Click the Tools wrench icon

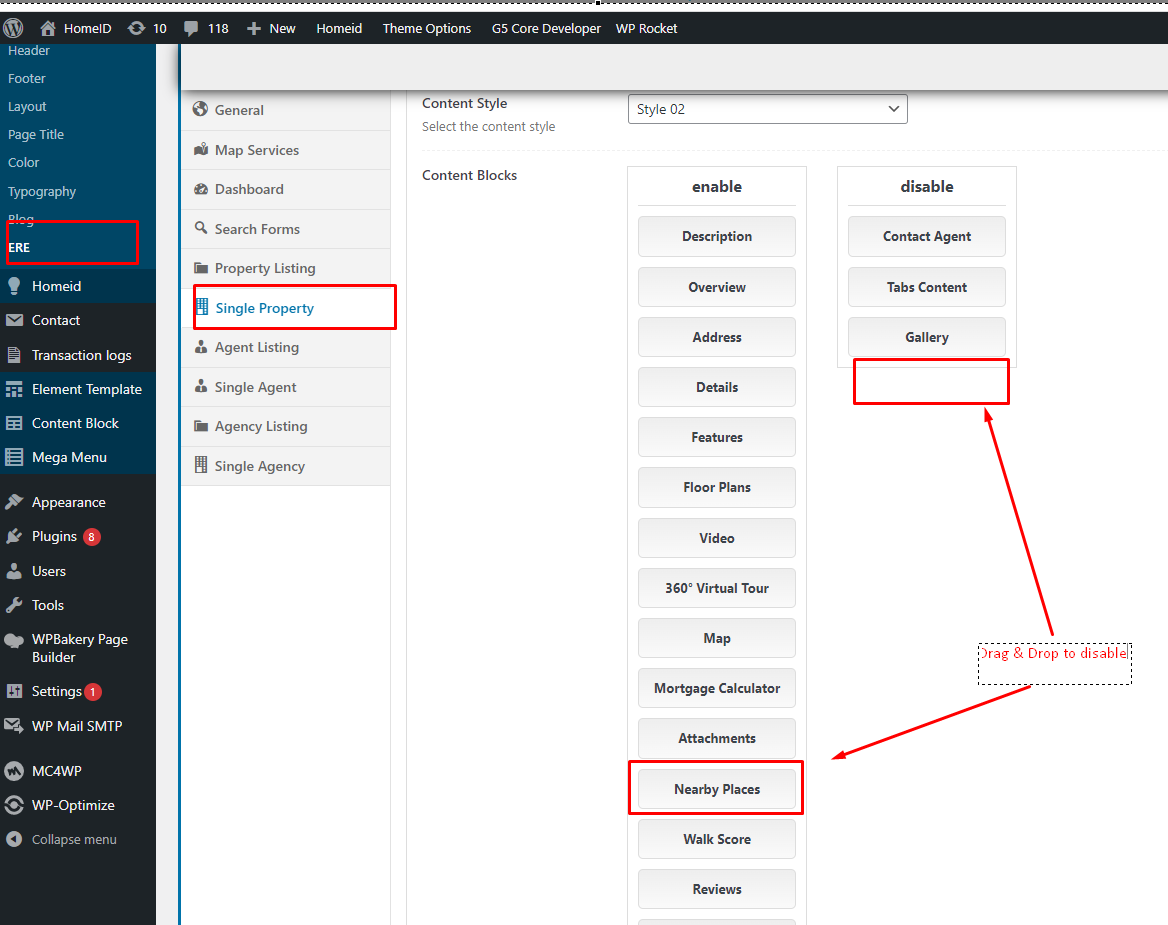(14, 605)
